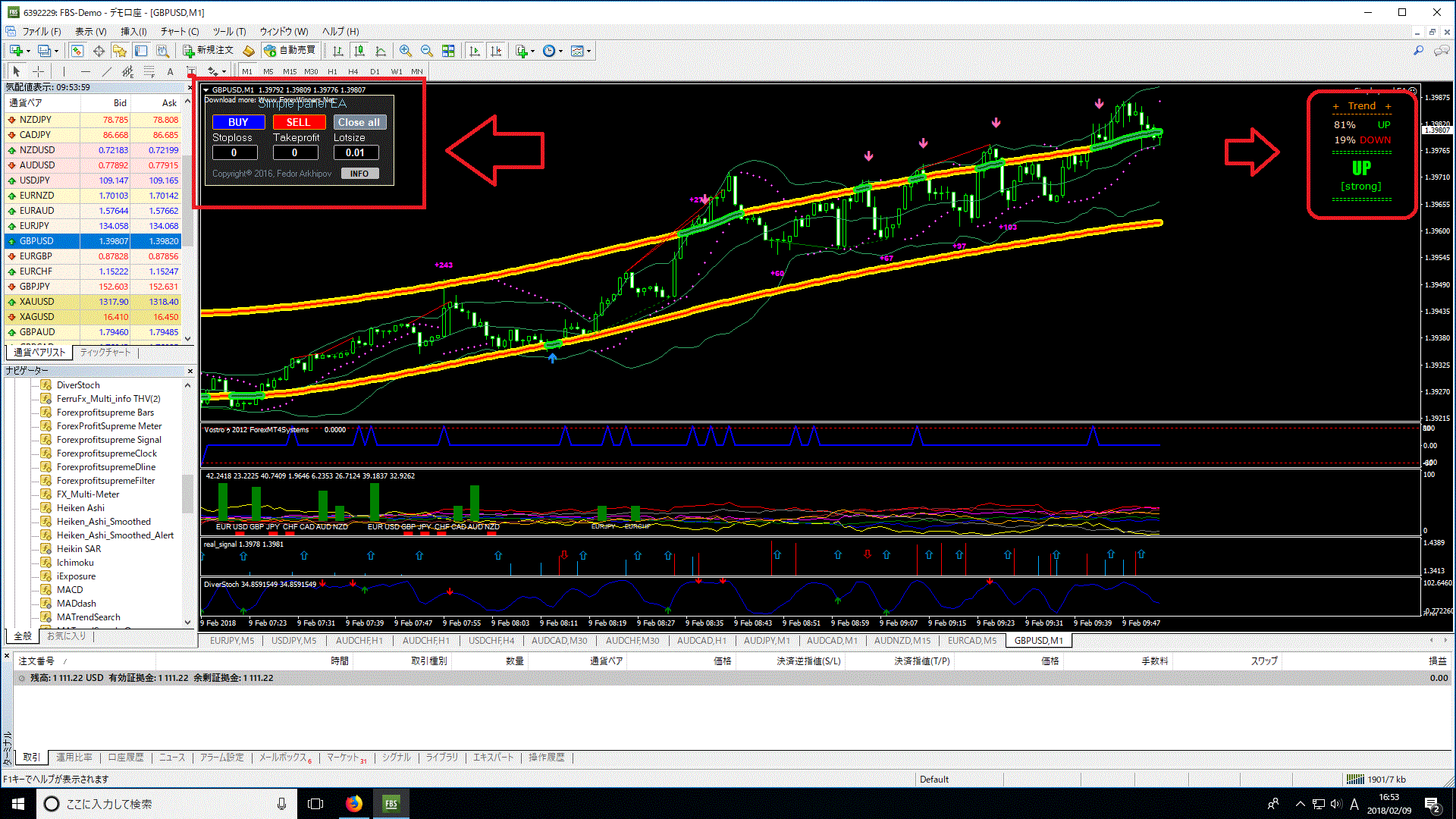Select the text label tool (A)

point(170,71)
